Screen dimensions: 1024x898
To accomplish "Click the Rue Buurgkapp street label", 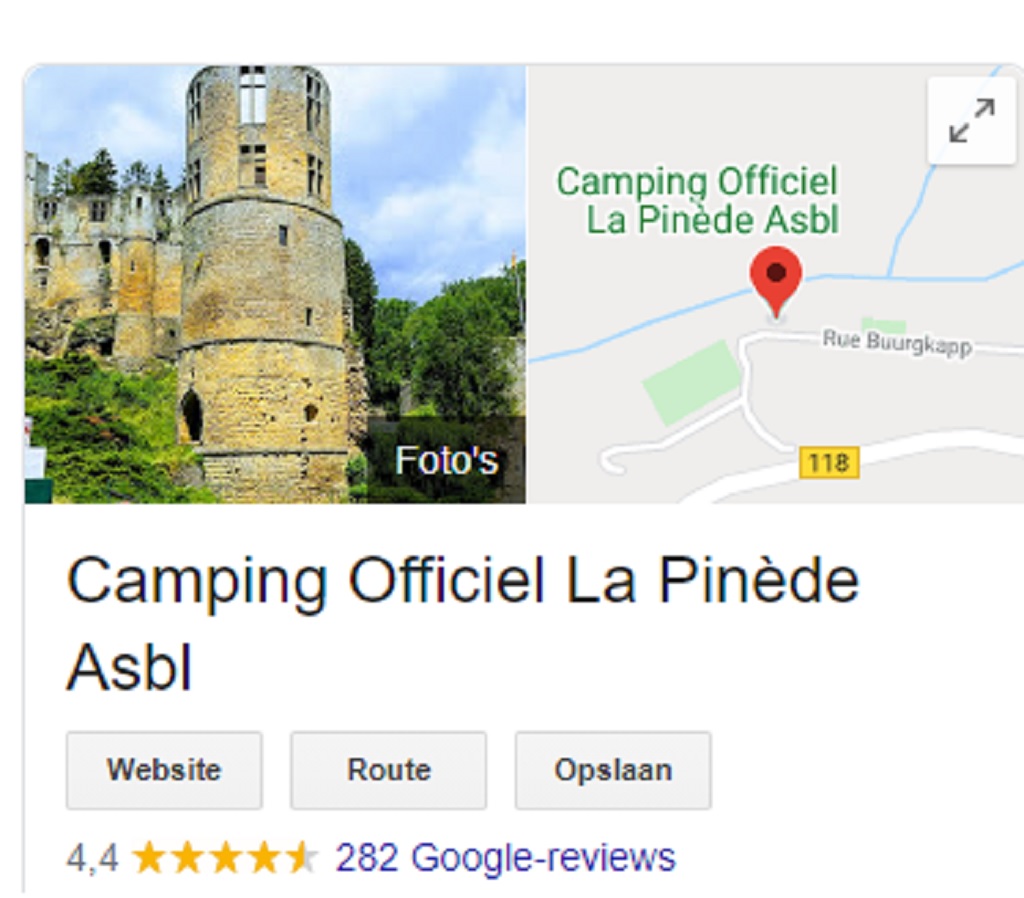I will tap(897, 341).
